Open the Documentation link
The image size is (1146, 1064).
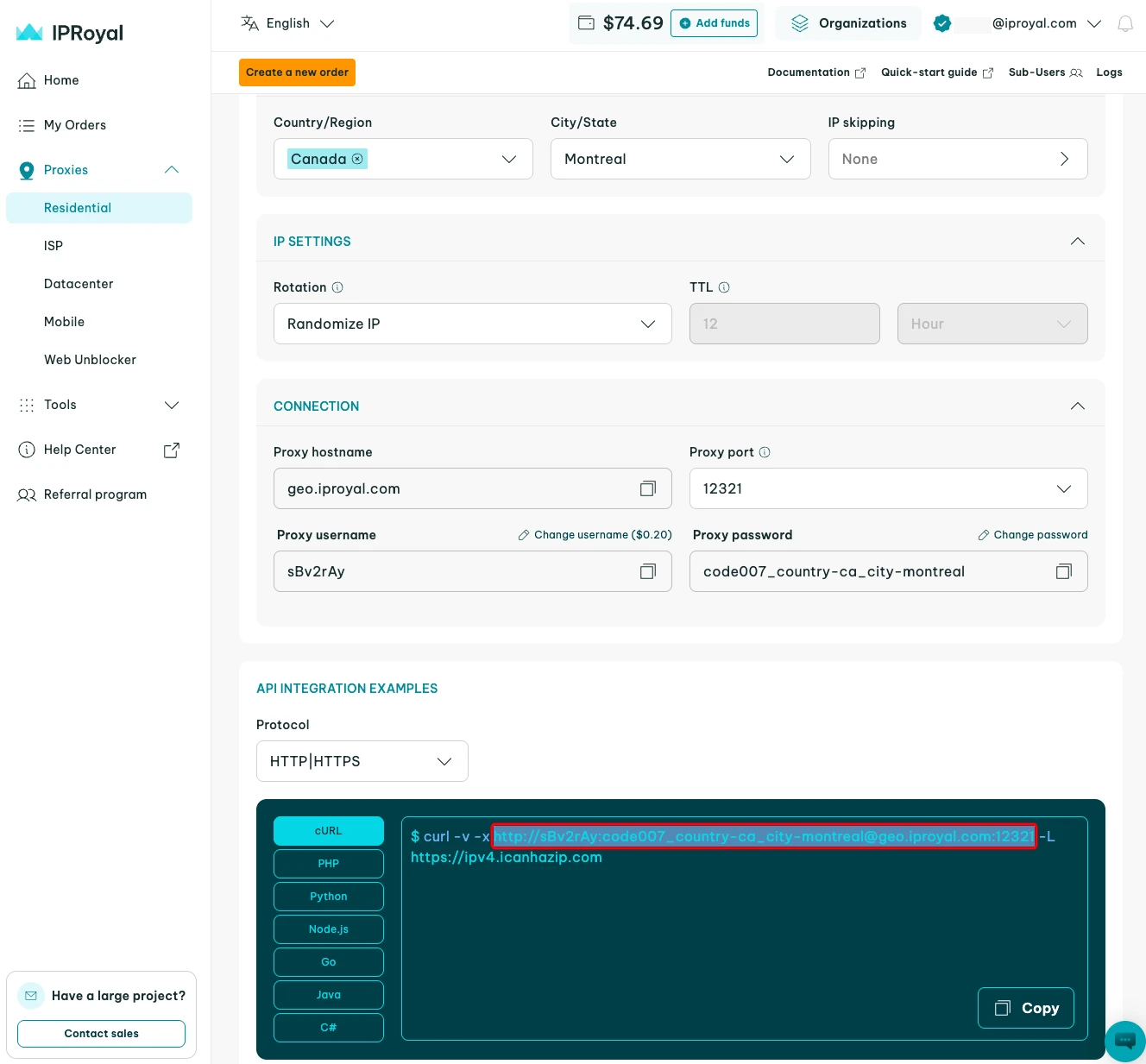(x=816, y=72)
